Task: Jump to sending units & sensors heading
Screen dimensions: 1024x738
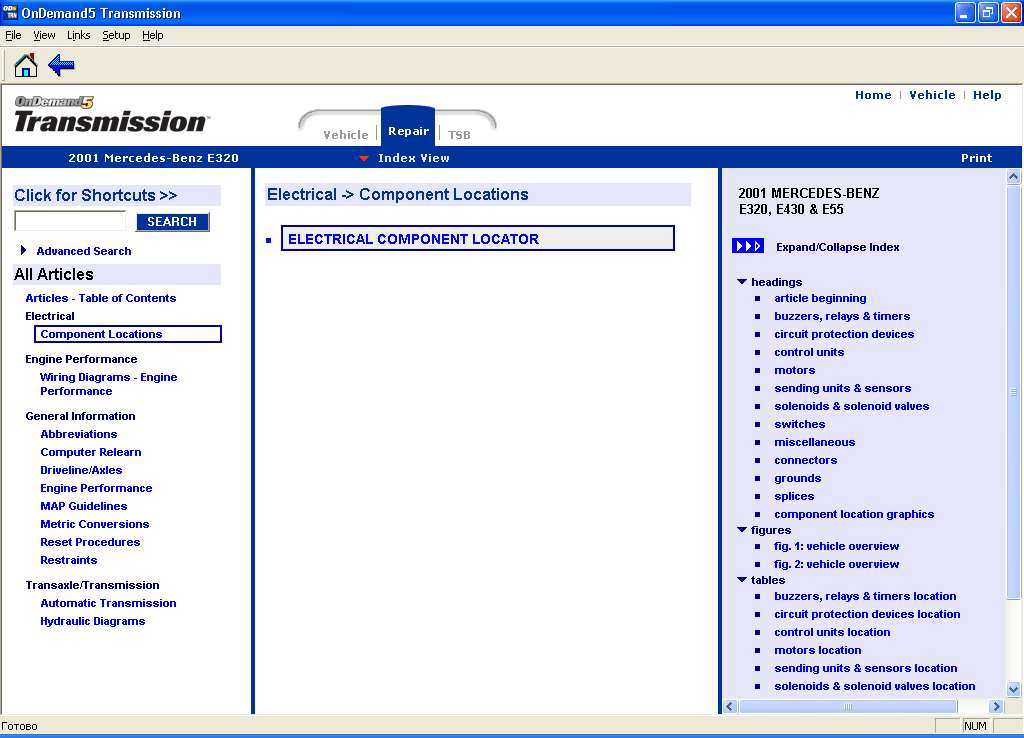Action: tap(842, 388)
